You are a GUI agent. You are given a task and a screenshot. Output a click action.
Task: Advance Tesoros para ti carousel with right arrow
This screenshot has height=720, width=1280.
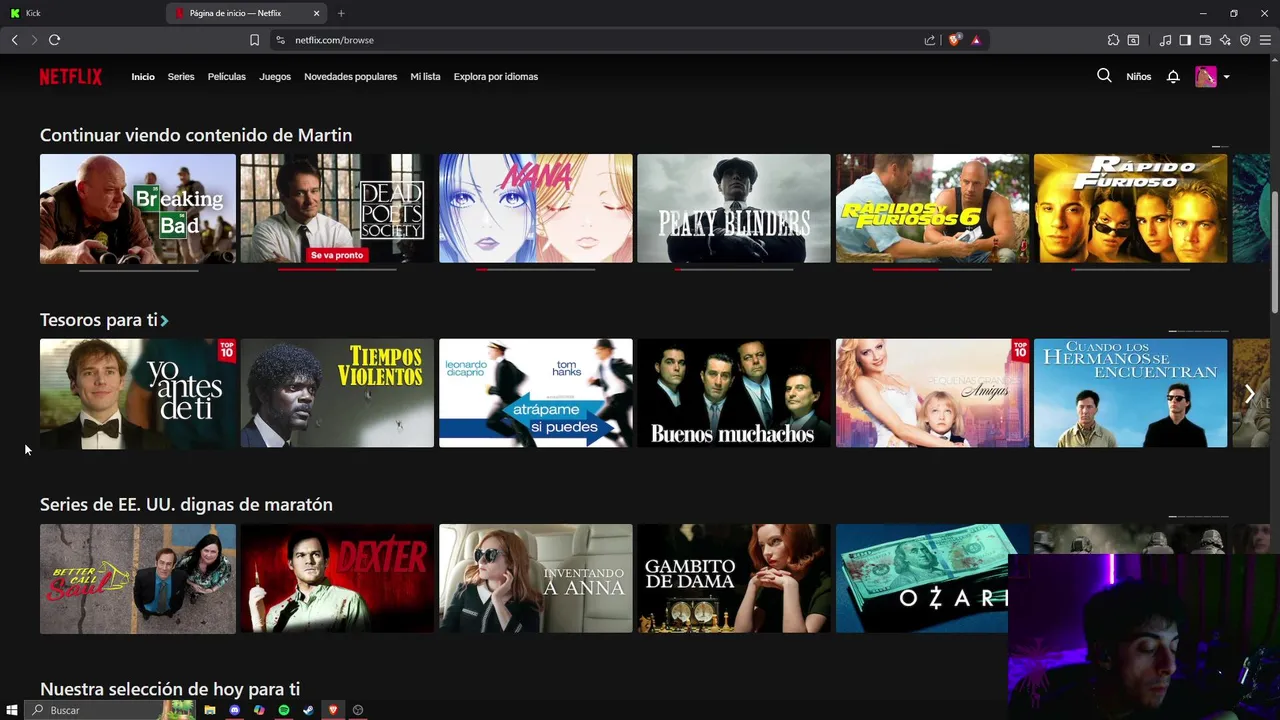click(1249, 393)
